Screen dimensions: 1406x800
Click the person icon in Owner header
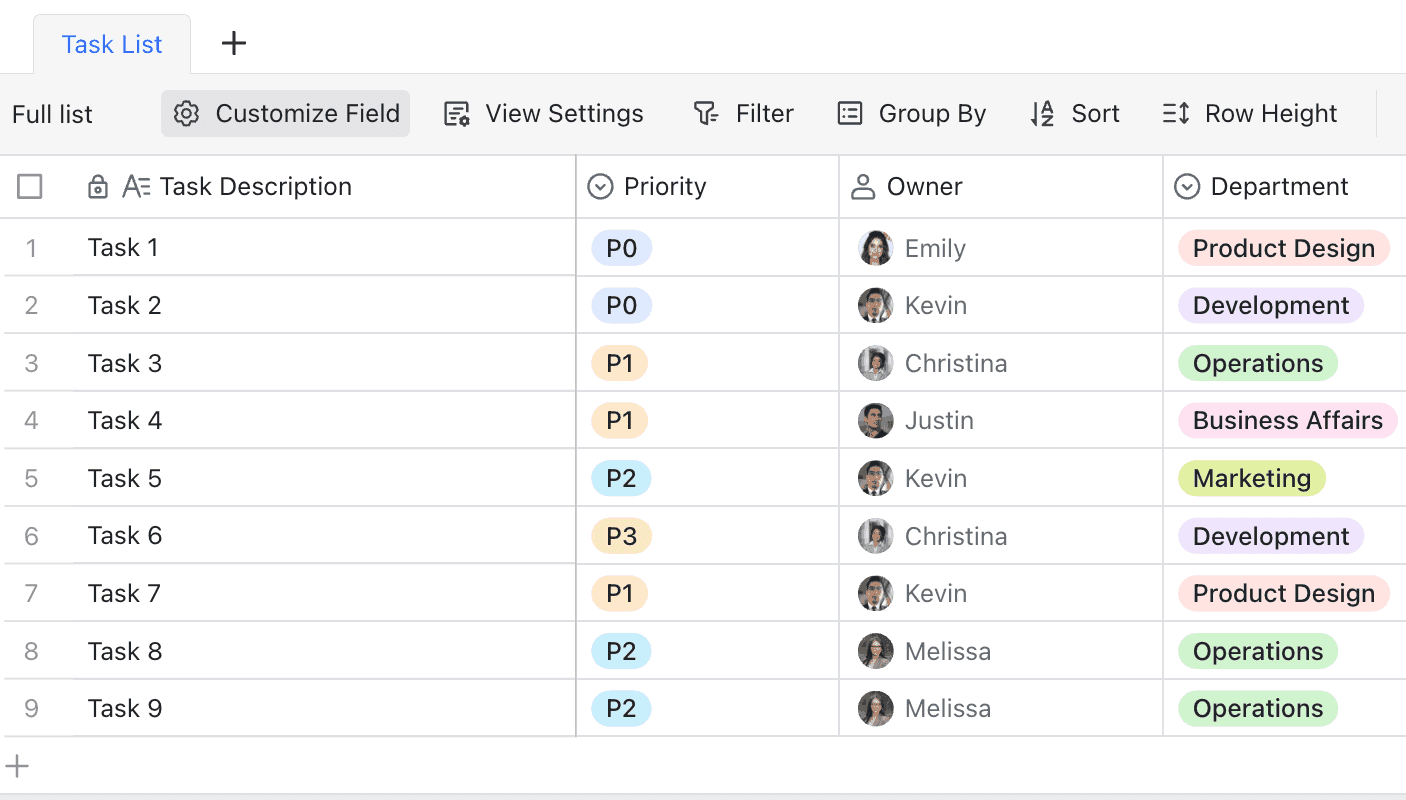(862, 187)
